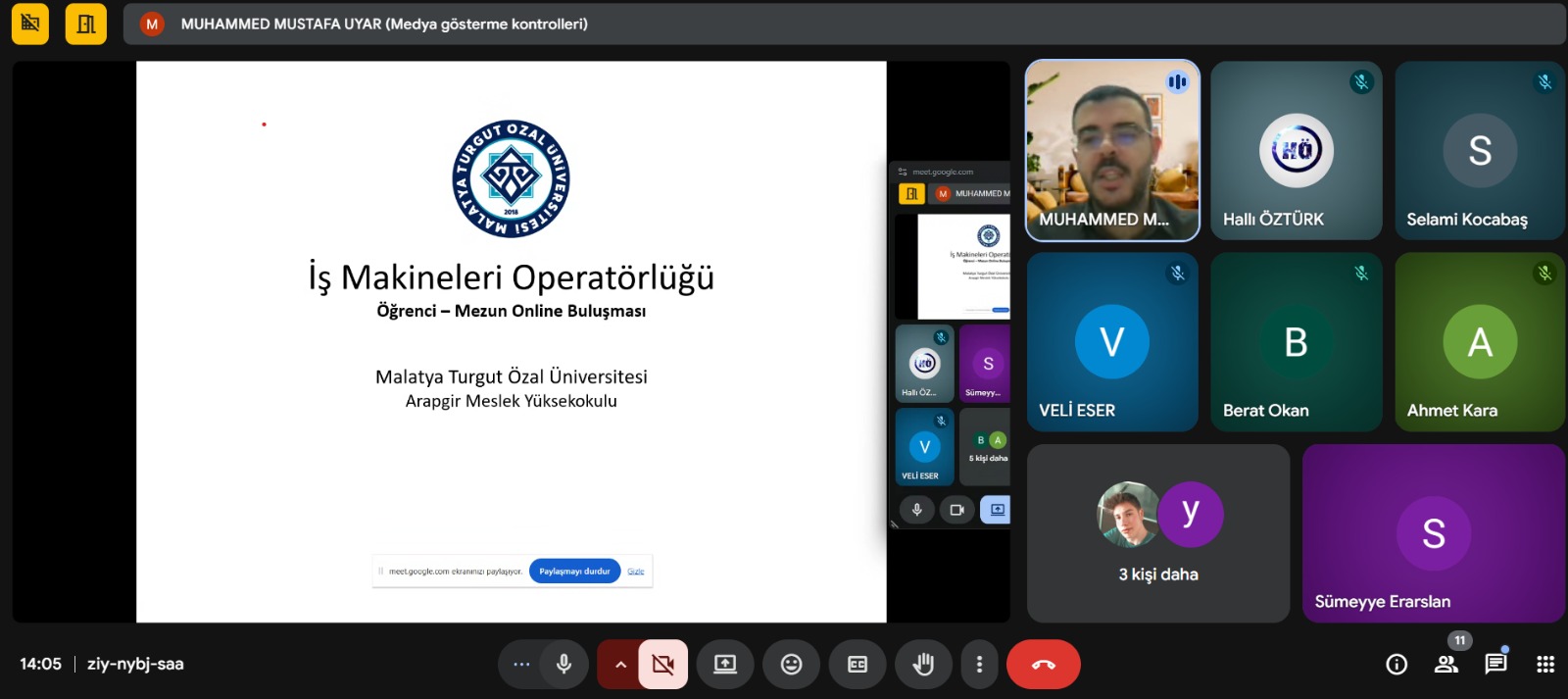
Task: Click the yellow door icon at top left
Action: tap(86, 24)
